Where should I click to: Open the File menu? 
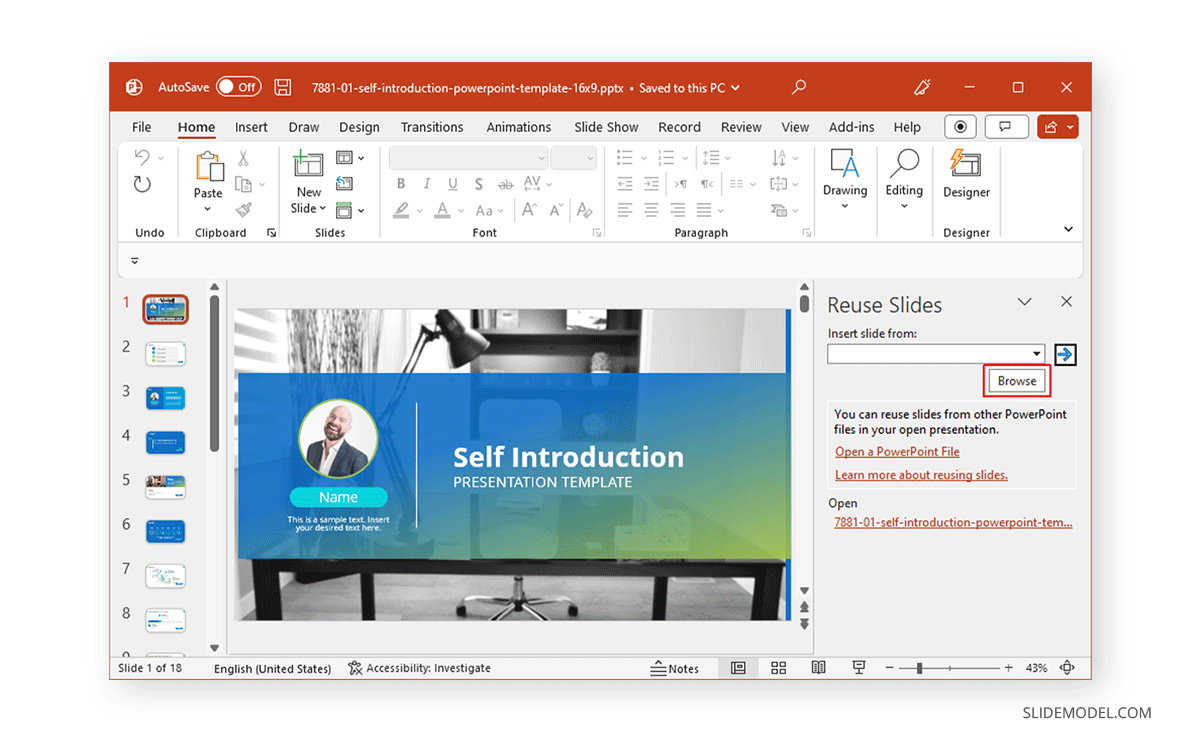point(142,127)
